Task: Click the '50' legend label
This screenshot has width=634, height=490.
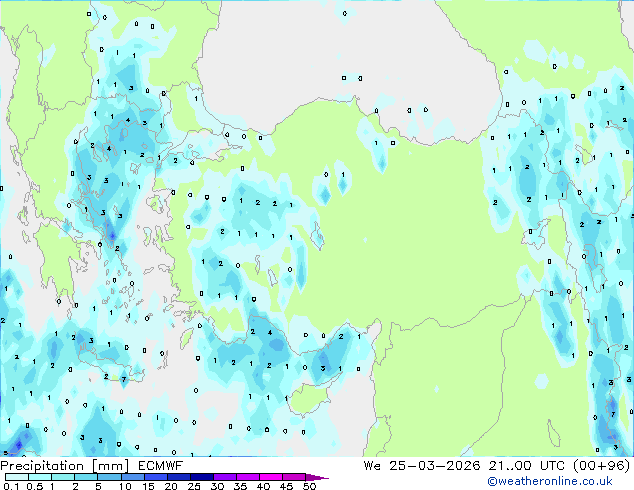Action: (310, 486)
